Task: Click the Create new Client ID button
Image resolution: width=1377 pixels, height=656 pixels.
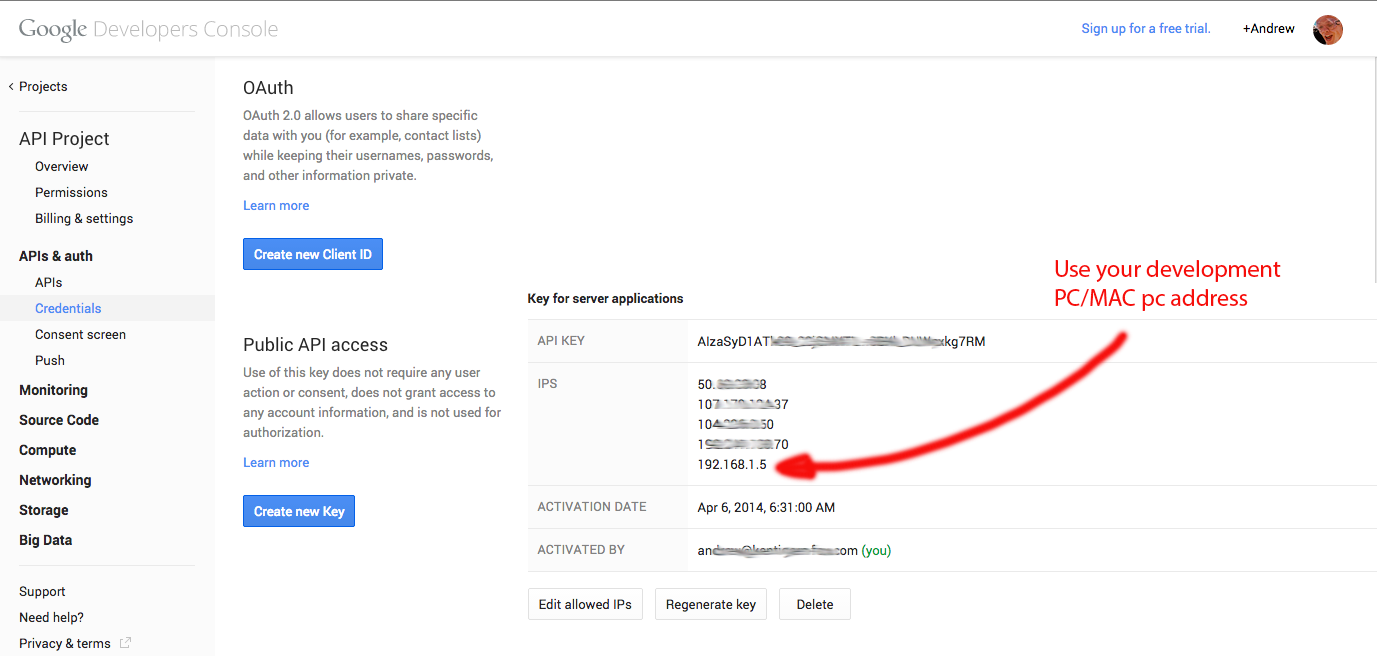Action: click(x=313, y=254)
